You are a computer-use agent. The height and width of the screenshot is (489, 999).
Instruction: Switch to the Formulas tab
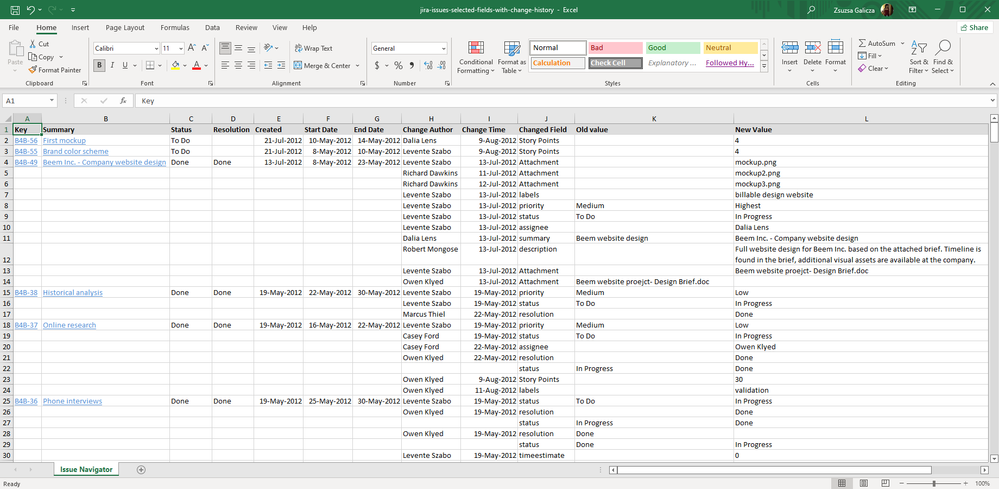(175, 28)
